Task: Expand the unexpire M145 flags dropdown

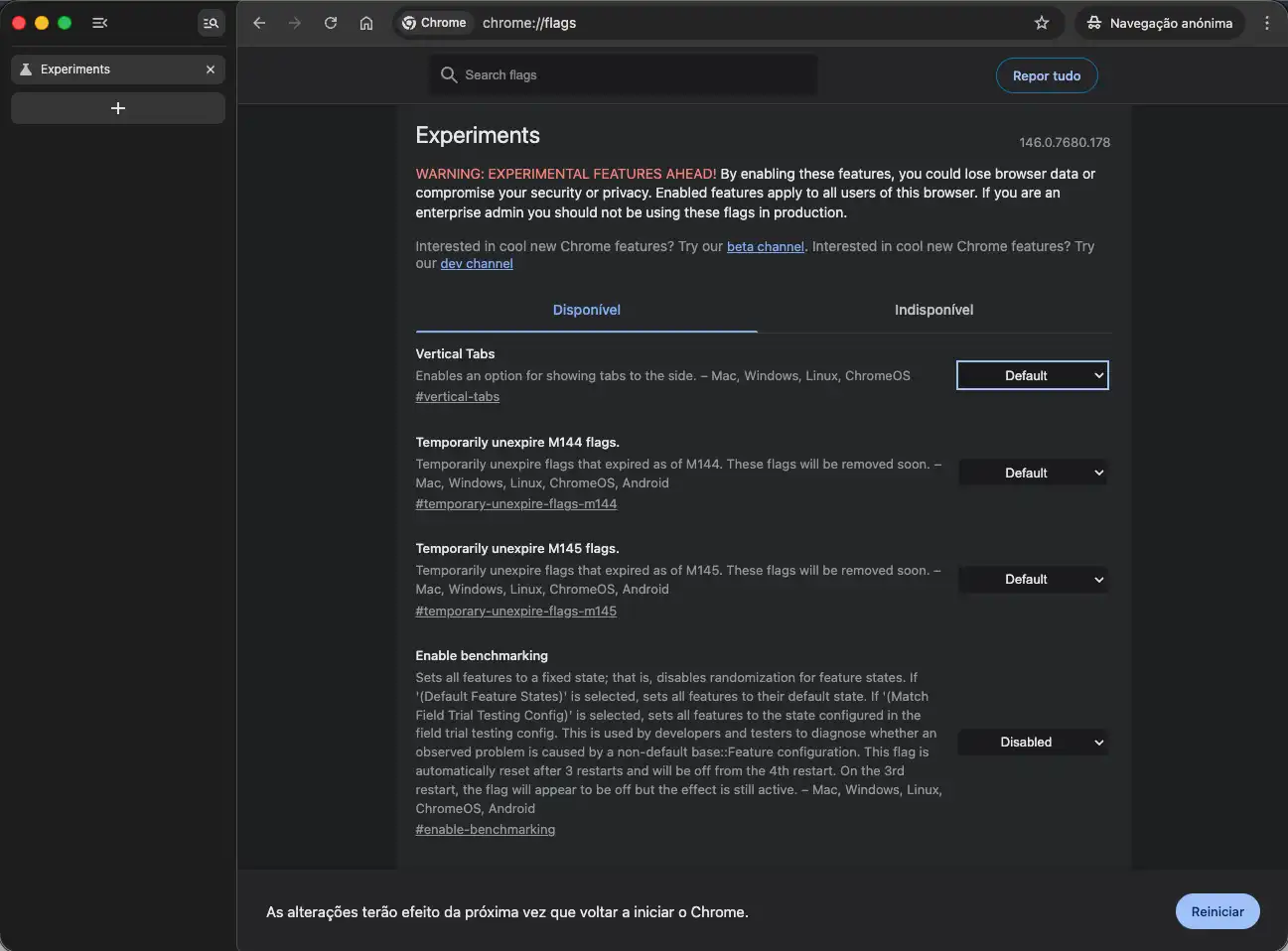Action: [1032, 580]
